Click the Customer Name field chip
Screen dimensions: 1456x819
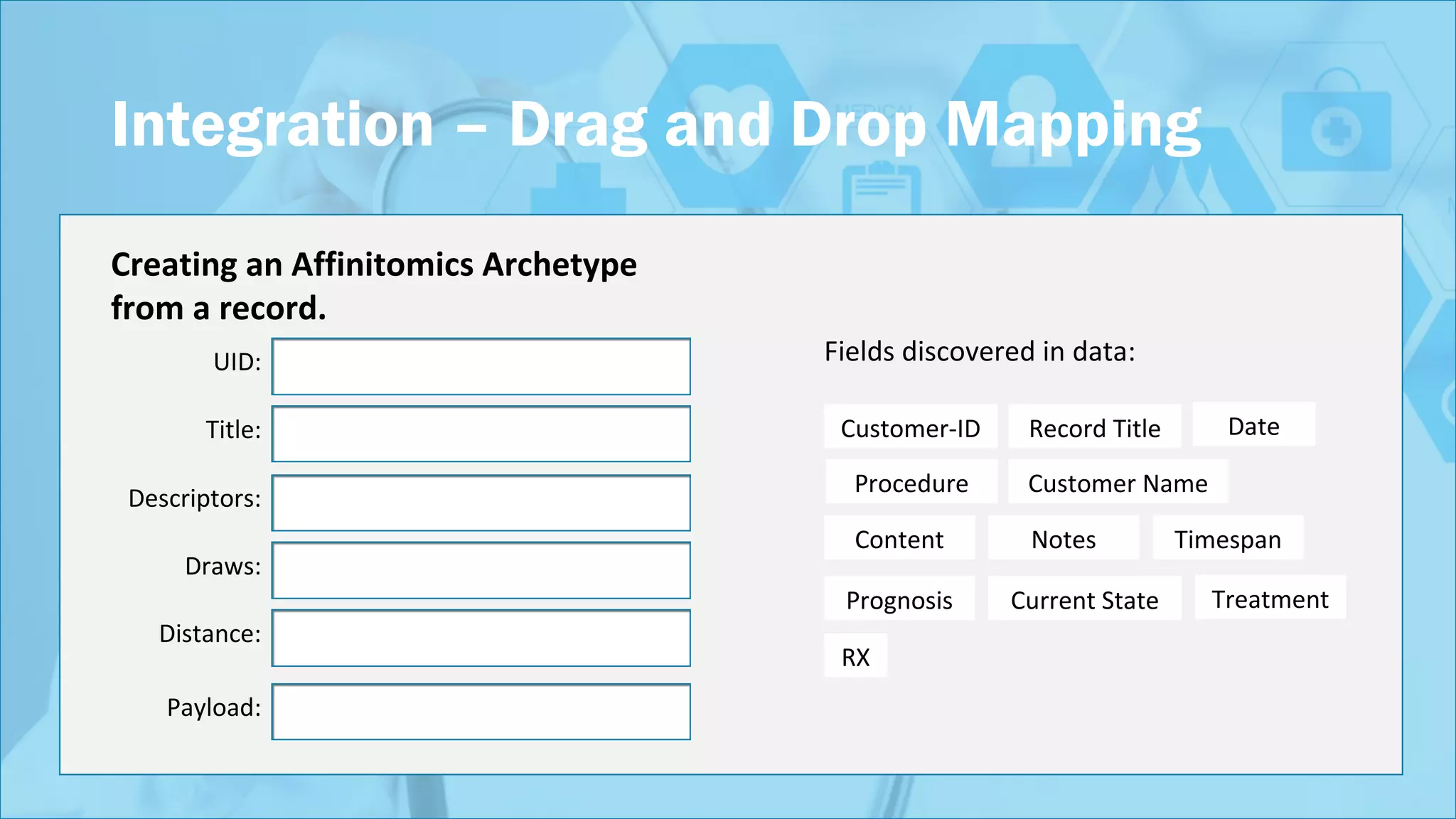[1117, 483]
